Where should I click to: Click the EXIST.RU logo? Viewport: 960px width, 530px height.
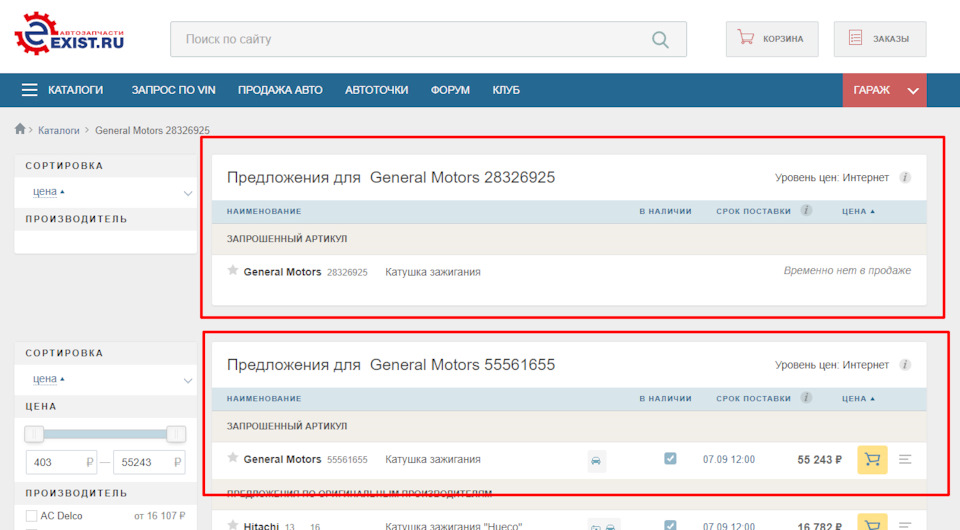pos(69,34)
